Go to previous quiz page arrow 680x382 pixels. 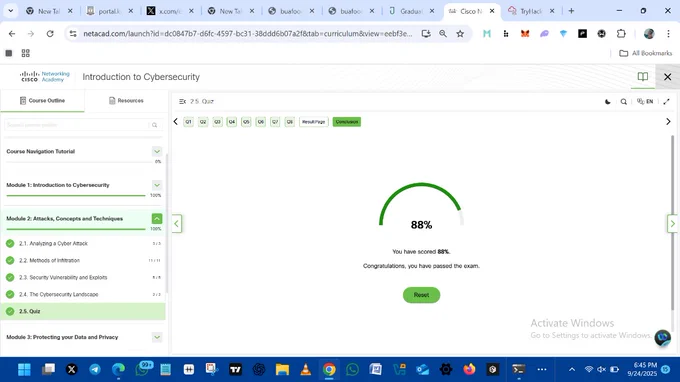176,122
